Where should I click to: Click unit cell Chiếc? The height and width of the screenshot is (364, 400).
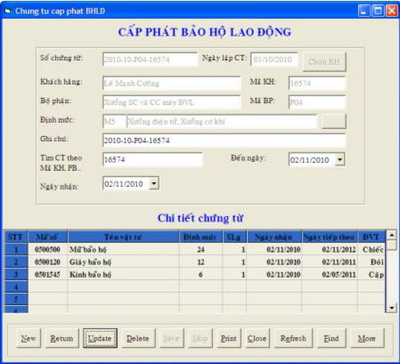point(371,249)
